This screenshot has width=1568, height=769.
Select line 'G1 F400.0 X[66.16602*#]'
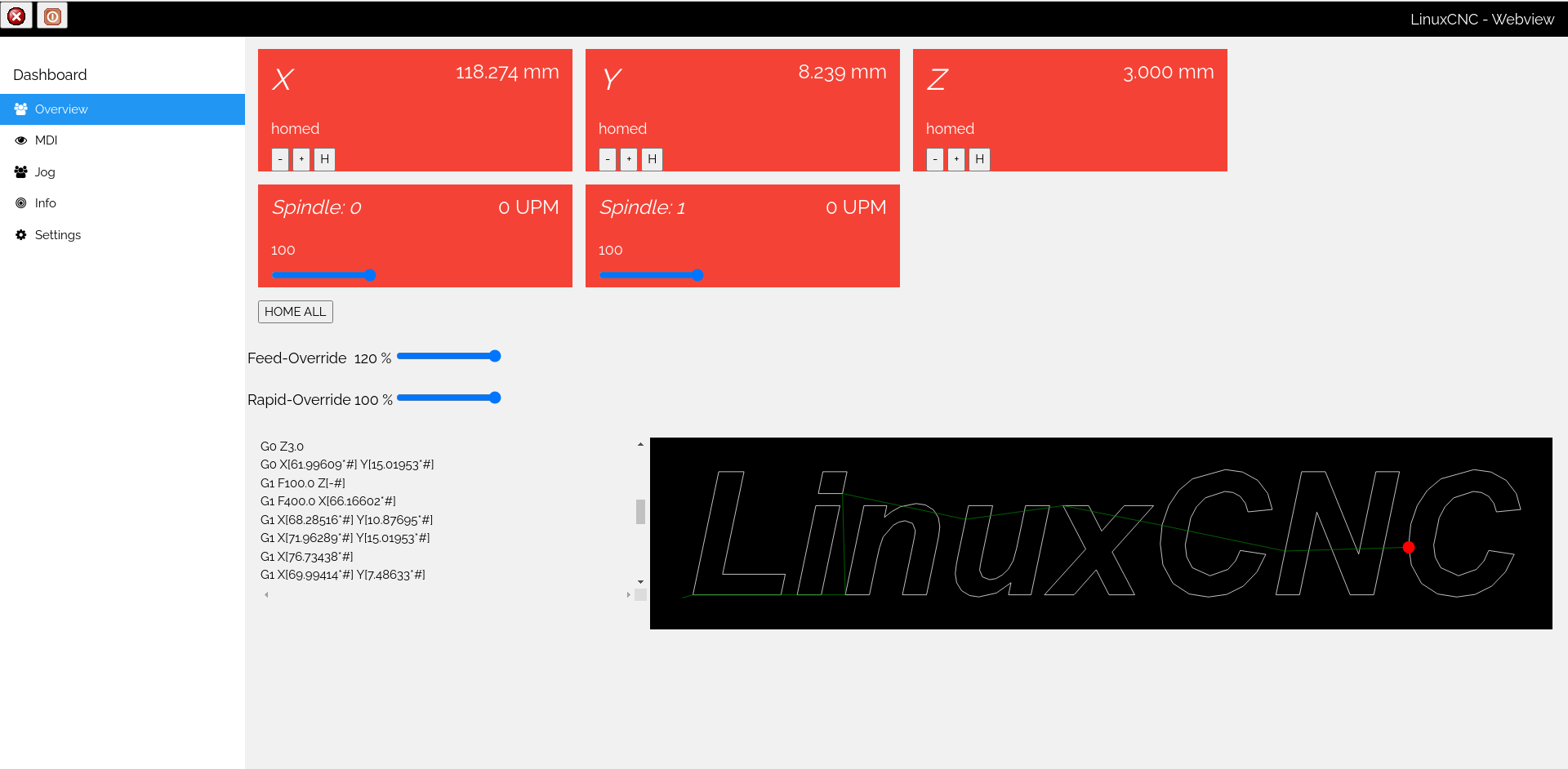328,501
